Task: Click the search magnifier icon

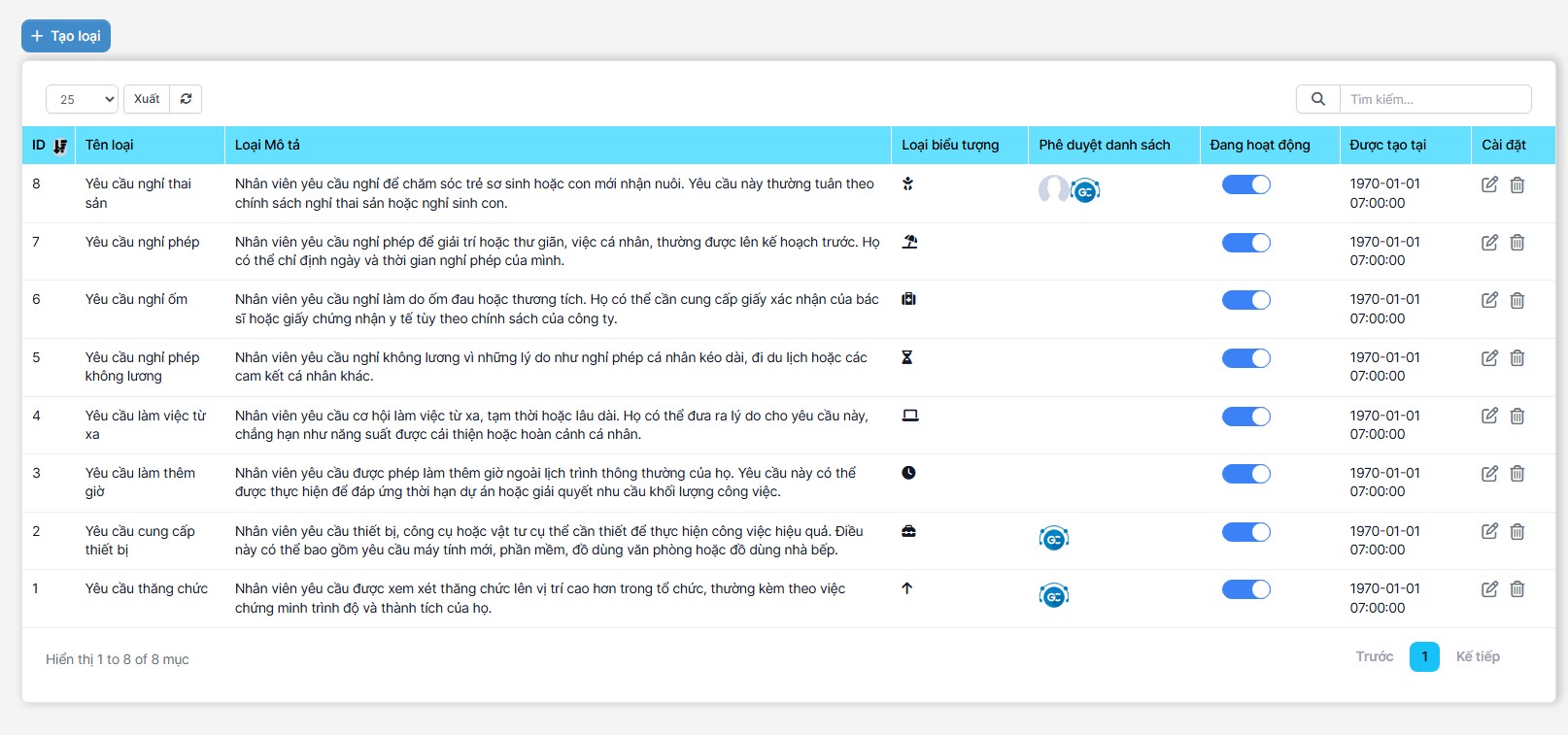Action: (x=1317, y=99)
